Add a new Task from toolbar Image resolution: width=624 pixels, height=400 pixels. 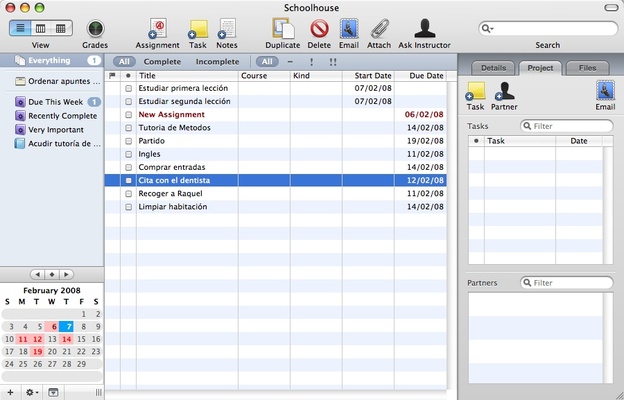198,29
